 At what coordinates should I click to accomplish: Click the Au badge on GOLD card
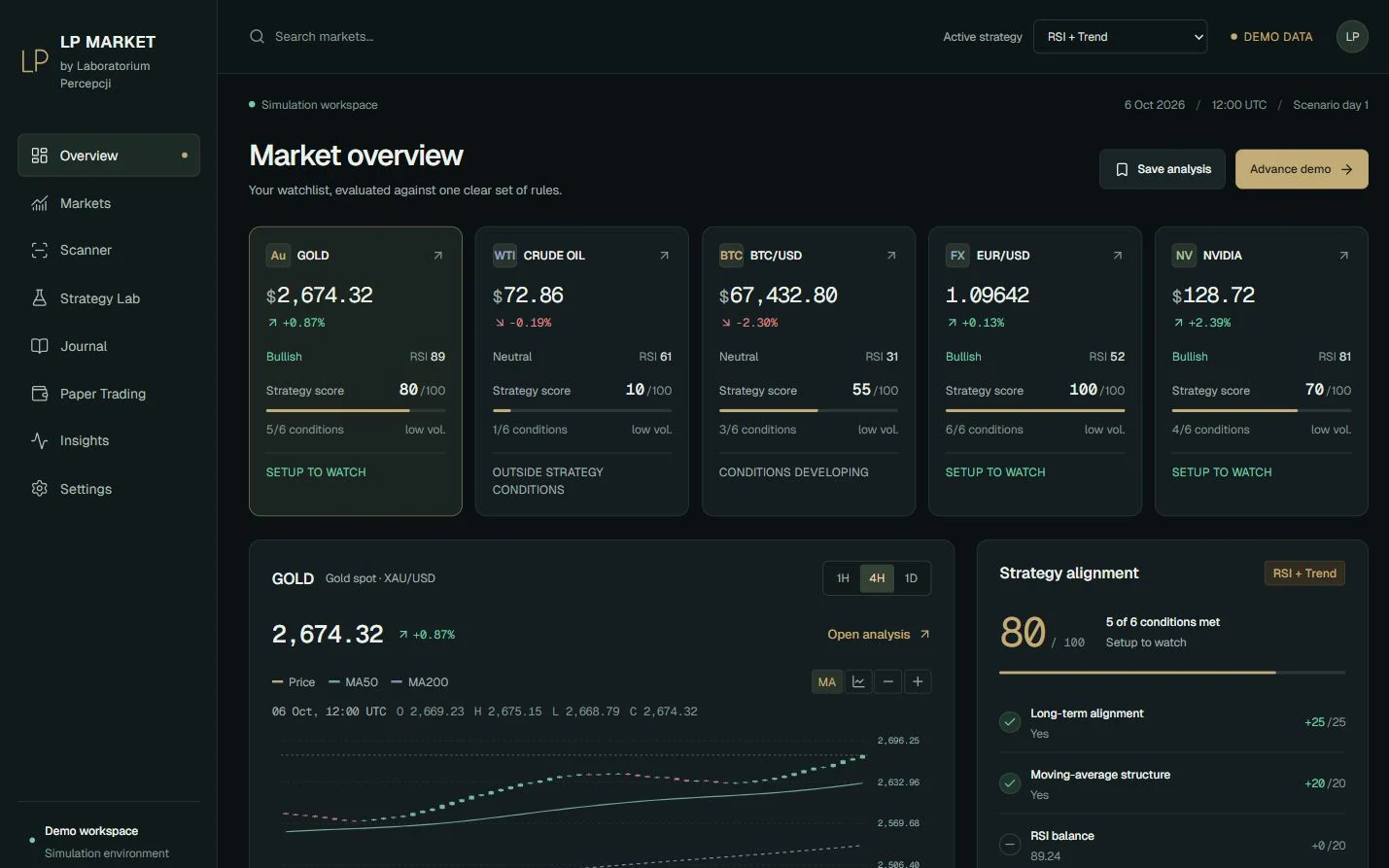point(278,256)
